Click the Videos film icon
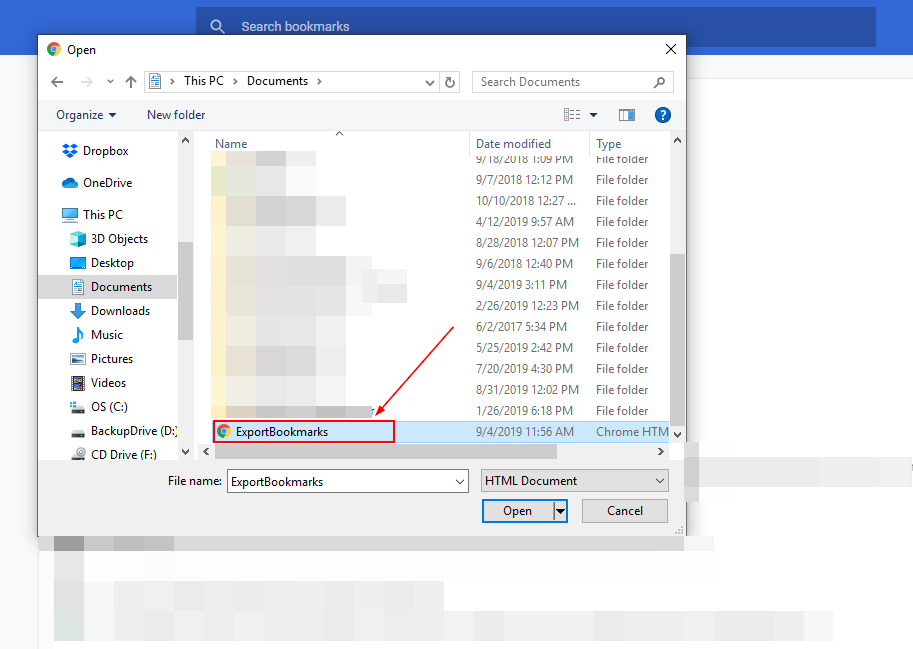The image size is (913, 649). tap(77, 383)
